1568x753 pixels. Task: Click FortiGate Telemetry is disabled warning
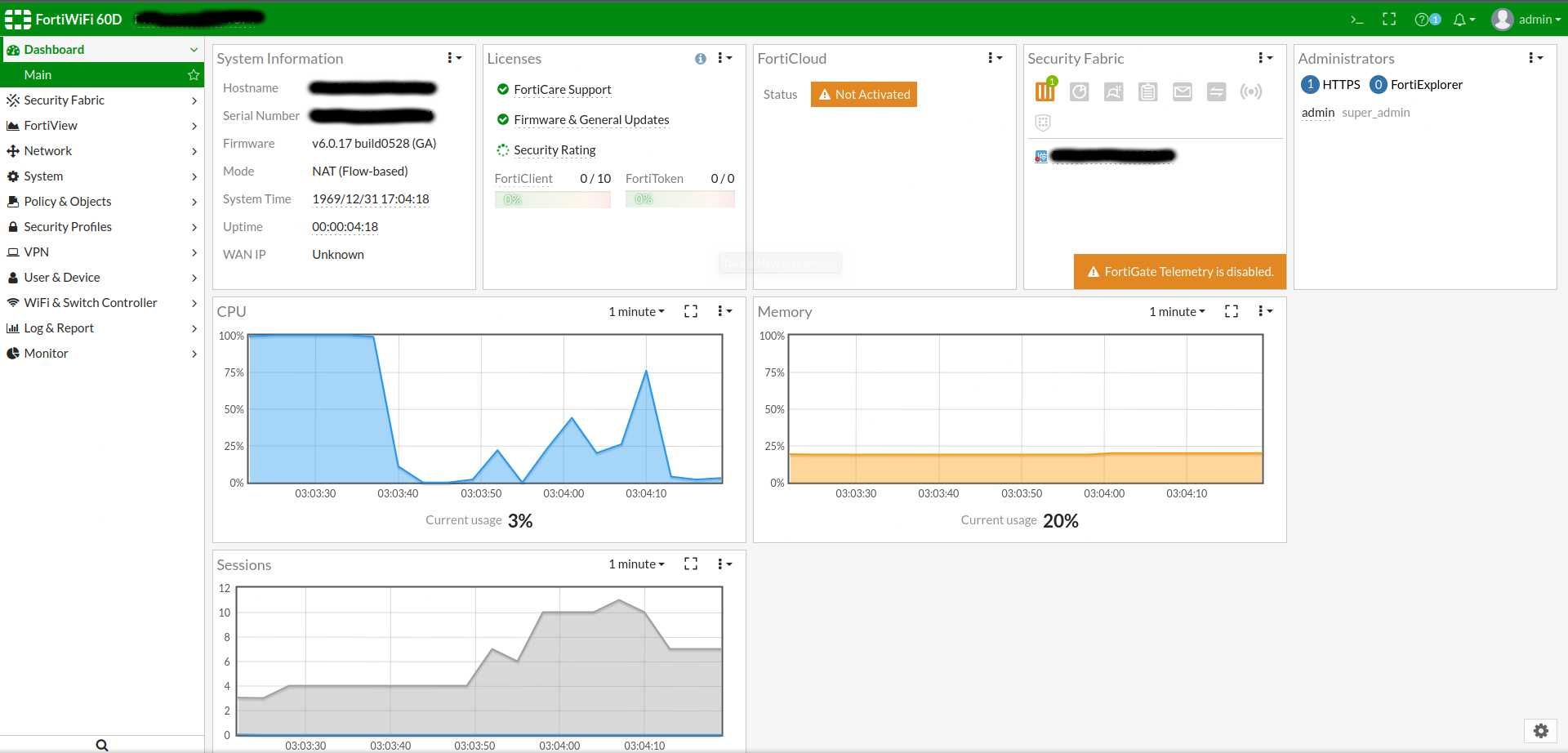(x=1180, y=271)
